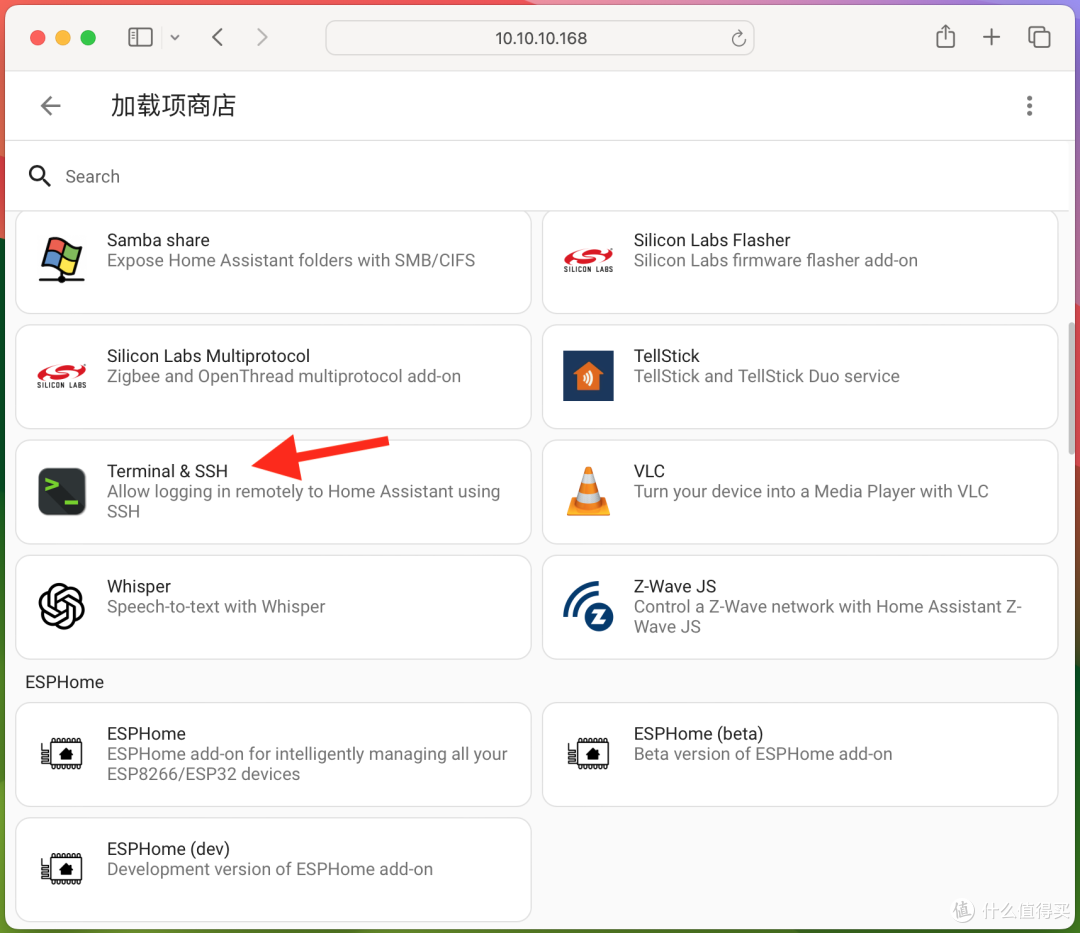Click the 'Development version of ESPHome add-on' text
This screenshot has width=1080, height=933.
pos(269,869)
